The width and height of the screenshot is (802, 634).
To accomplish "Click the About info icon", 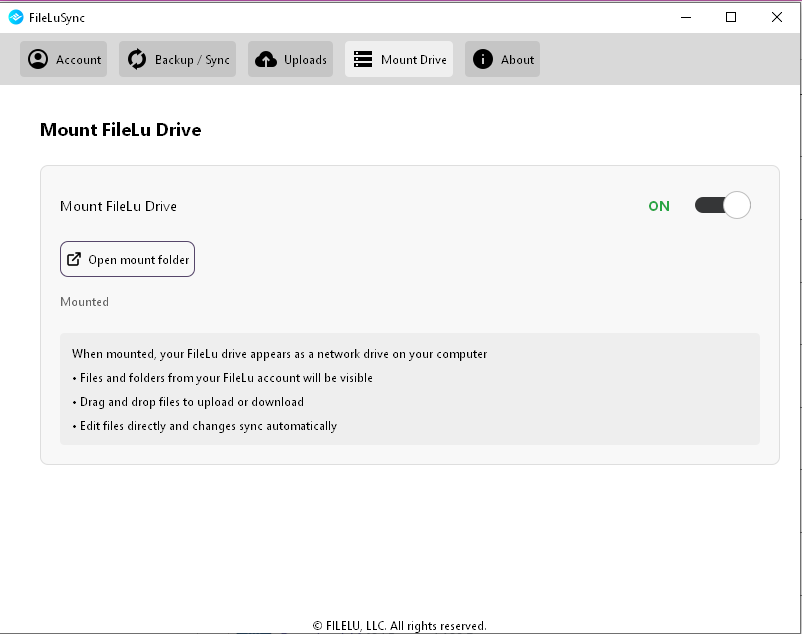I will click(483, 59).
